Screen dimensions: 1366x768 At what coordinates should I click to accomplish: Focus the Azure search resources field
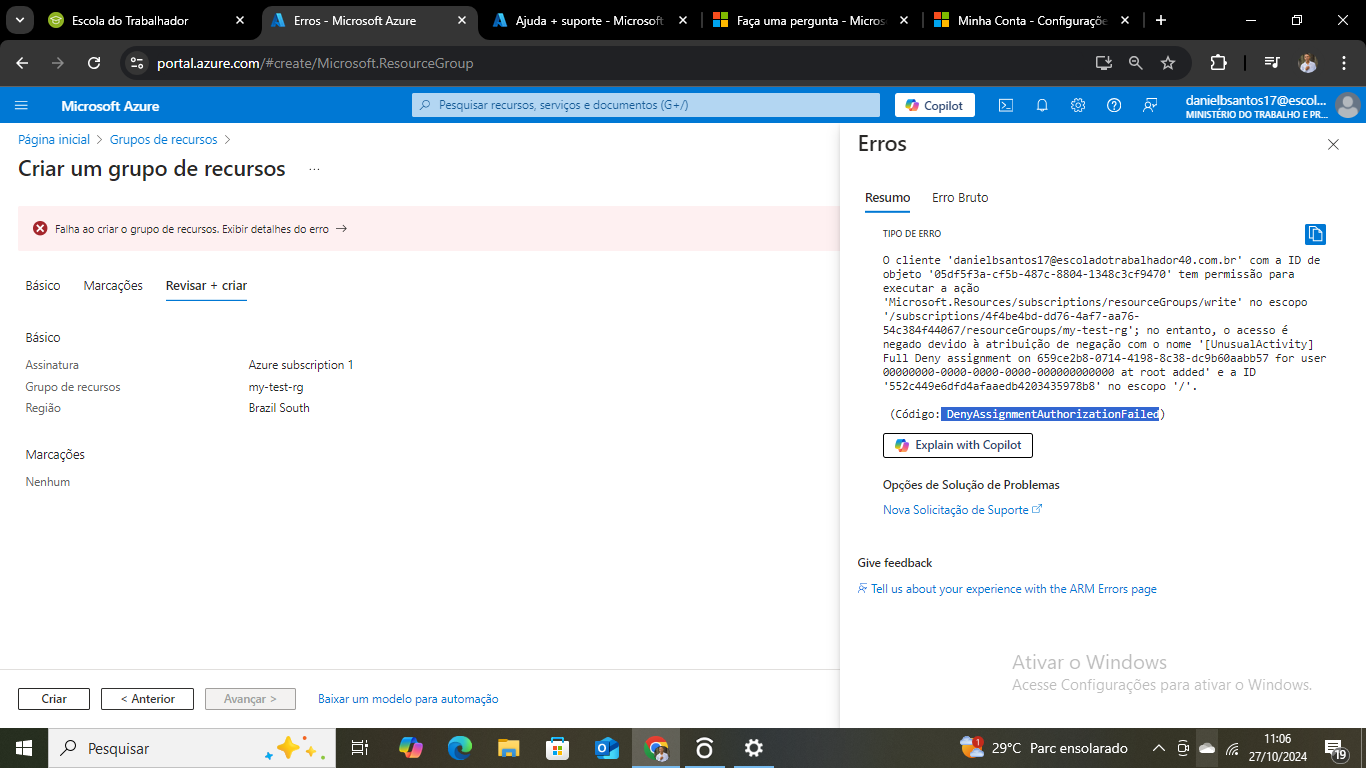(646, 105)
